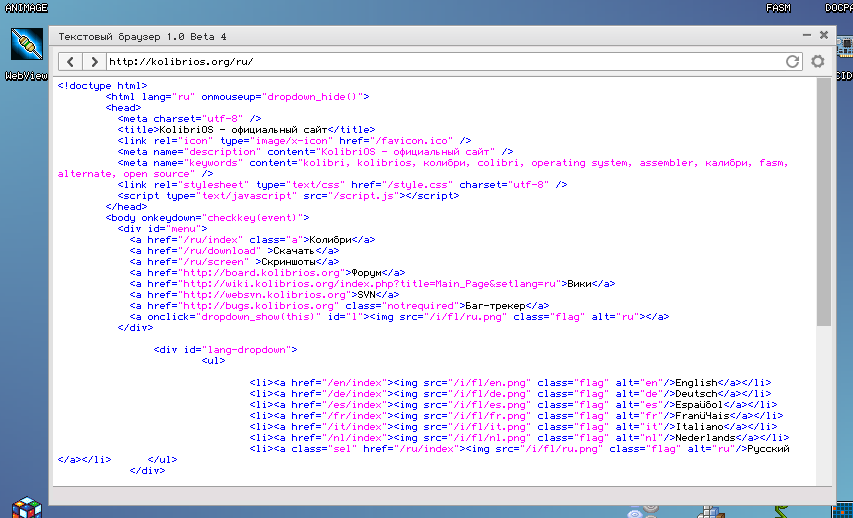Open the Rubik's cube icon on the desktop

coord(27,507)
